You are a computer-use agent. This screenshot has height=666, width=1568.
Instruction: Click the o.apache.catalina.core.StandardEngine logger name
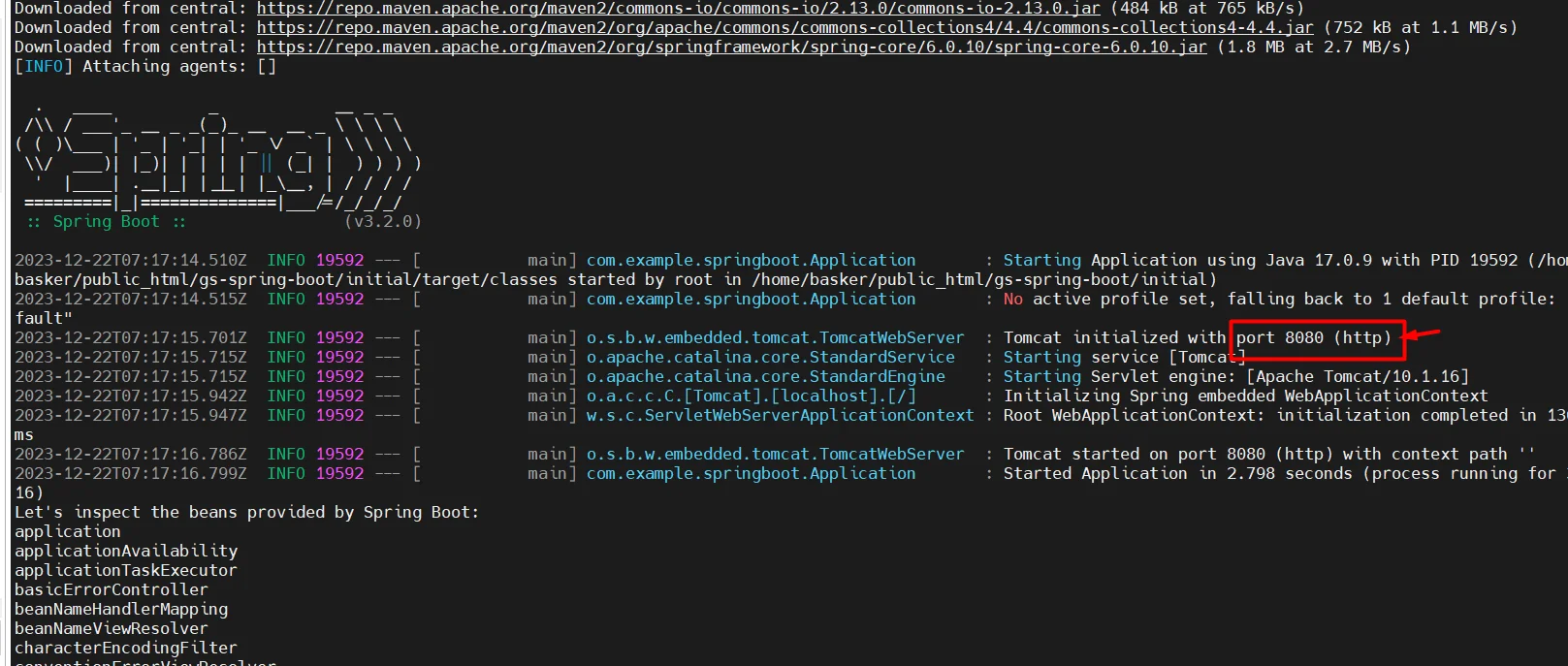pos(766,376)
